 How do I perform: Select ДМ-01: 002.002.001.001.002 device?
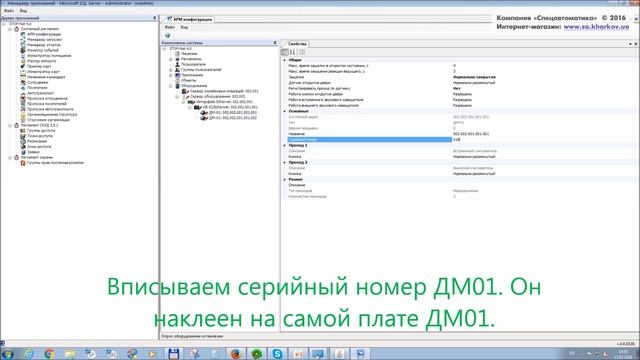coord(233,118)
